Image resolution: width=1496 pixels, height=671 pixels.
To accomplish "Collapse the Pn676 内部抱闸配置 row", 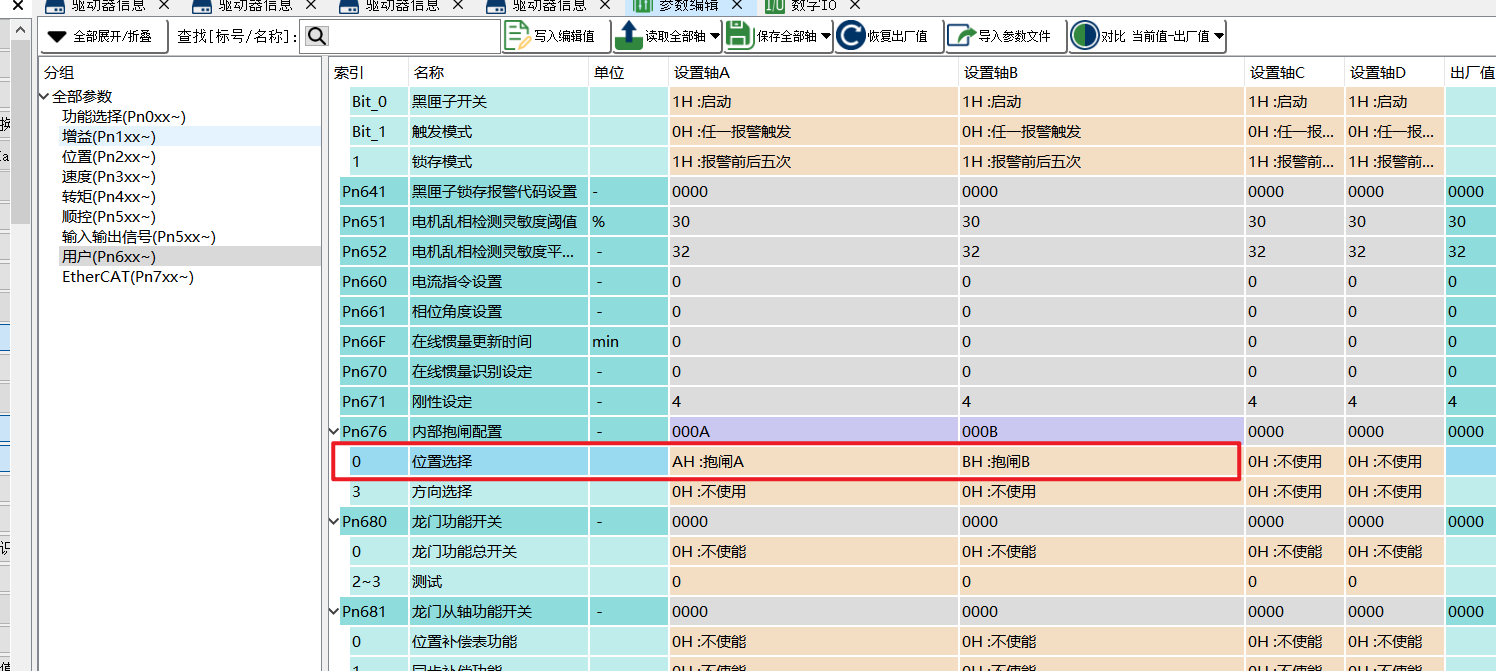I will coord(335,432).
